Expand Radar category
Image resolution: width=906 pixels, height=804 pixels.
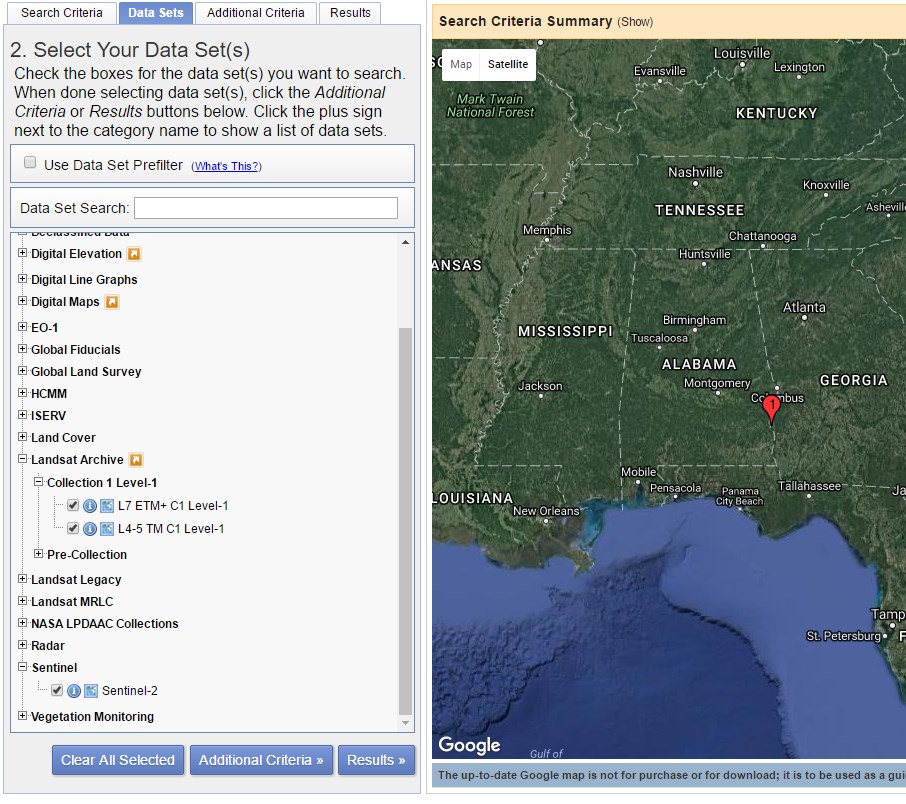pyautogui.click(x=23, y=645)
